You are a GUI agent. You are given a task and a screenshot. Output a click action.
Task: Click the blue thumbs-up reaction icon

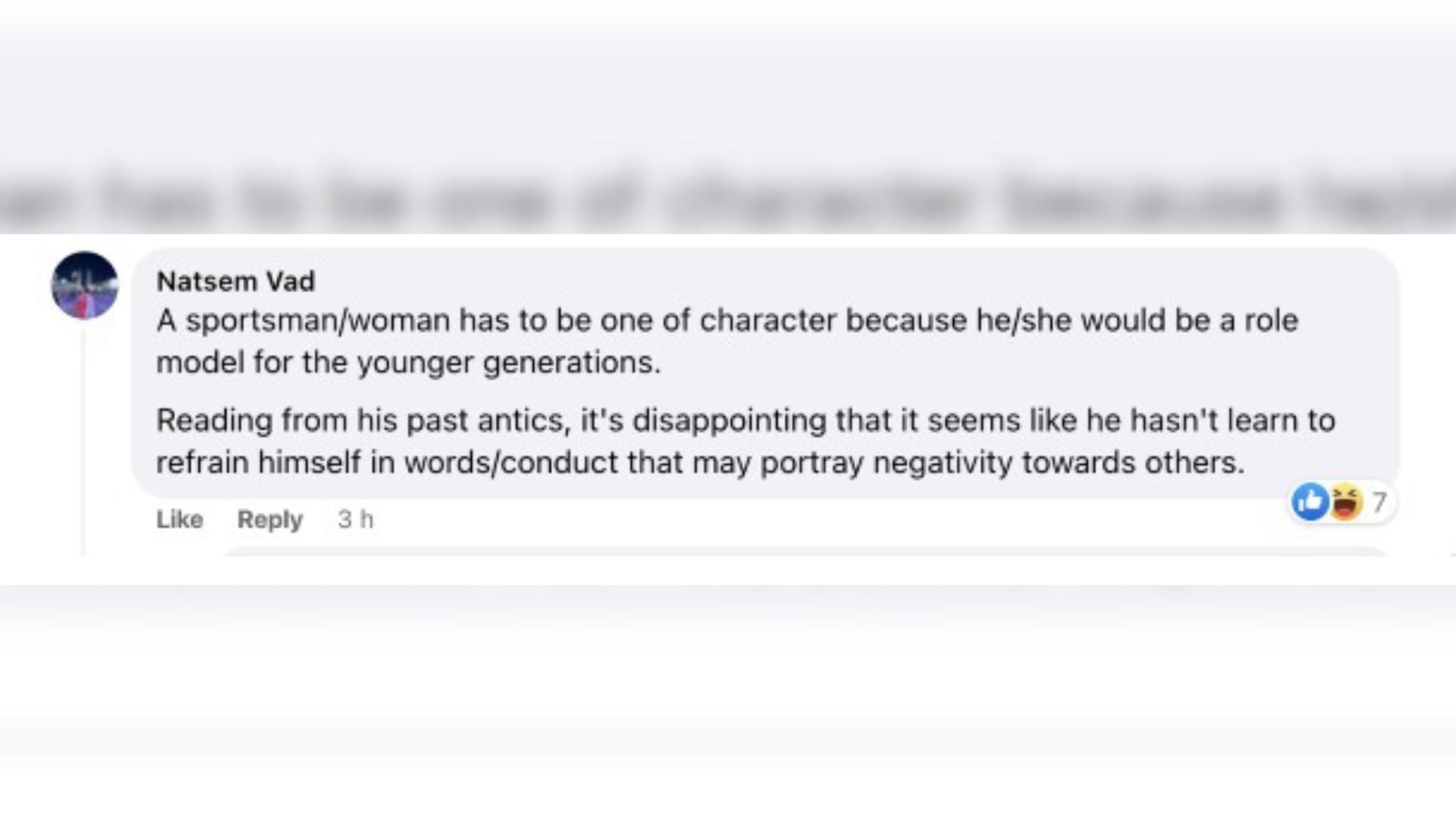(1310, 501)
